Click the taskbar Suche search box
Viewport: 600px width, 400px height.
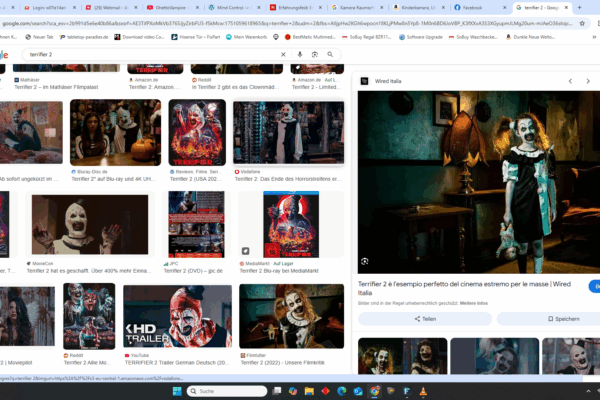tap(227, 391)
